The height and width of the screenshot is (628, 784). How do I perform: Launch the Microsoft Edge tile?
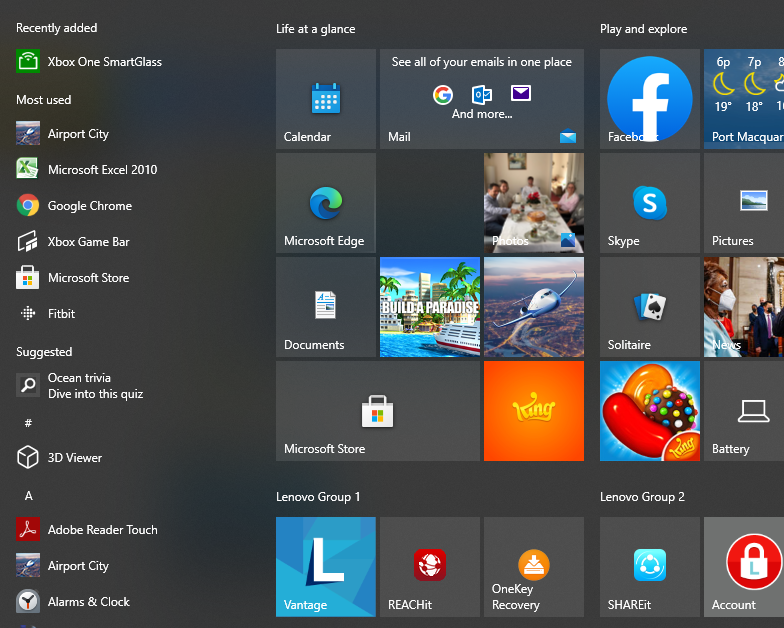(326, 203)
